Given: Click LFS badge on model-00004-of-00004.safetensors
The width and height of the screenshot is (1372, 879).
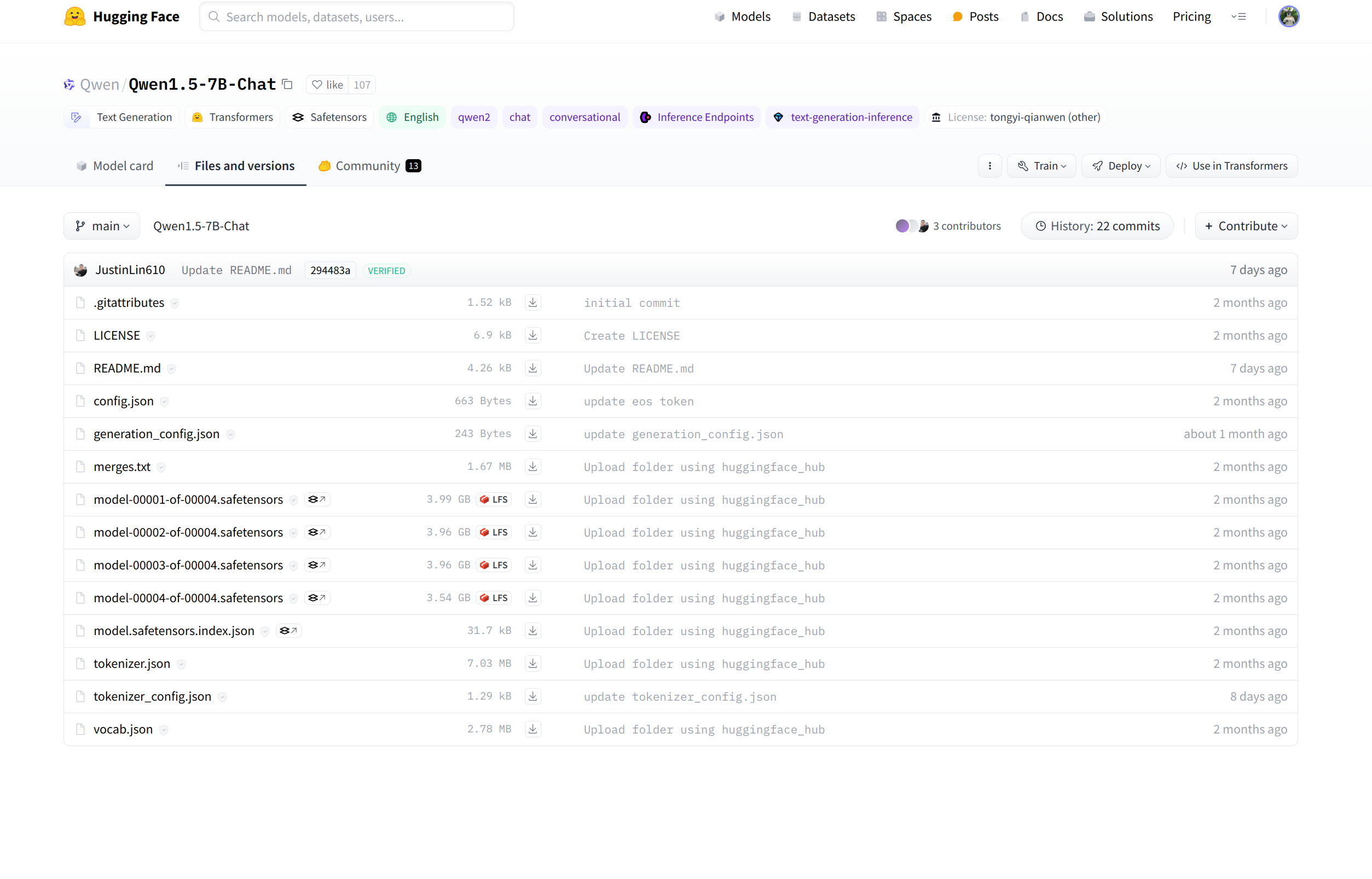Looking at the screenshot, I should pyautogui.click(x=494, y=598).
